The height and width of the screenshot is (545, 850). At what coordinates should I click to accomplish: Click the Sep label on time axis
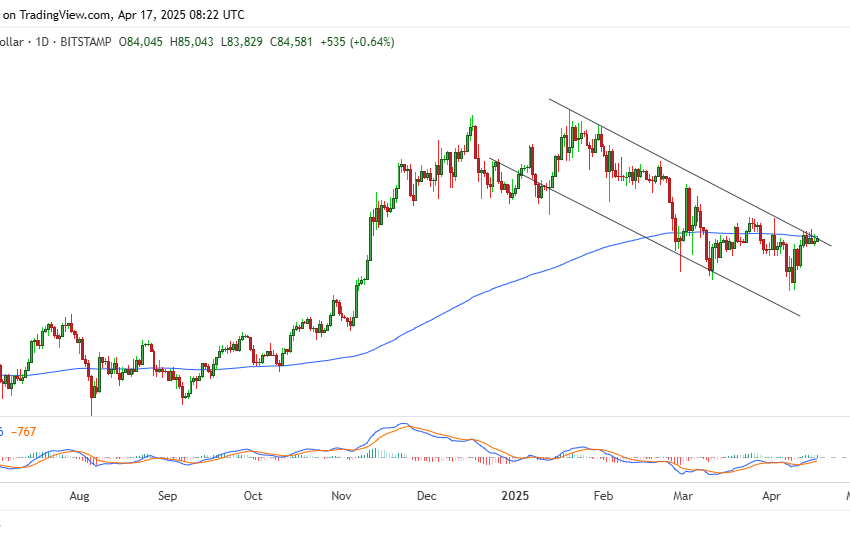tap(168, 496)
